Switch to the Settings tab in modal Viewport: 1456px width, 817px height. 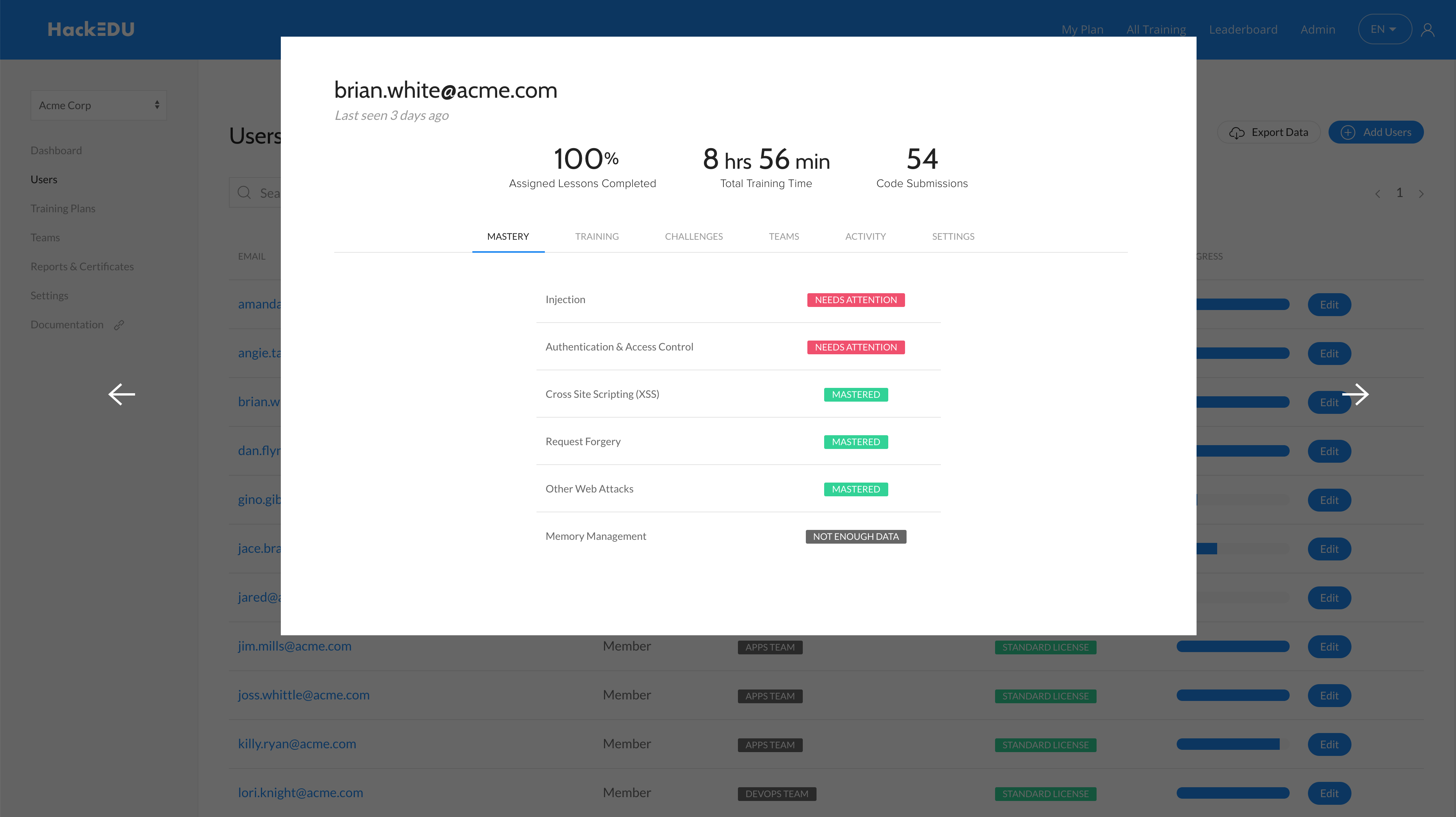click(x=953, y=236)
